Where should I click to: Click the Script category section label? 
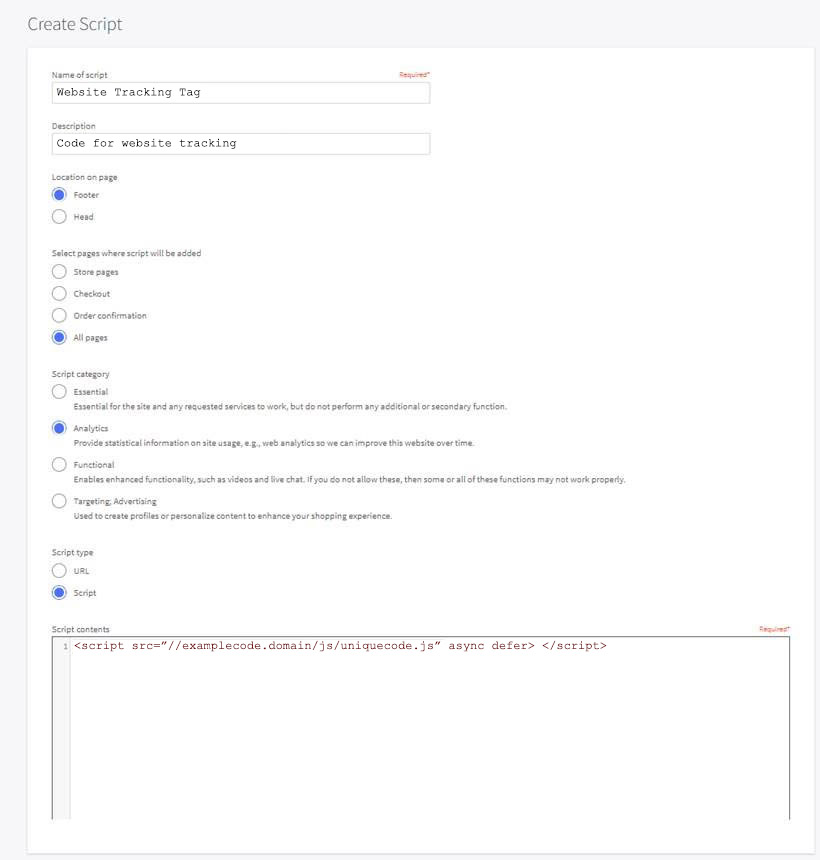pyautogui.click(x=81, y=374)
